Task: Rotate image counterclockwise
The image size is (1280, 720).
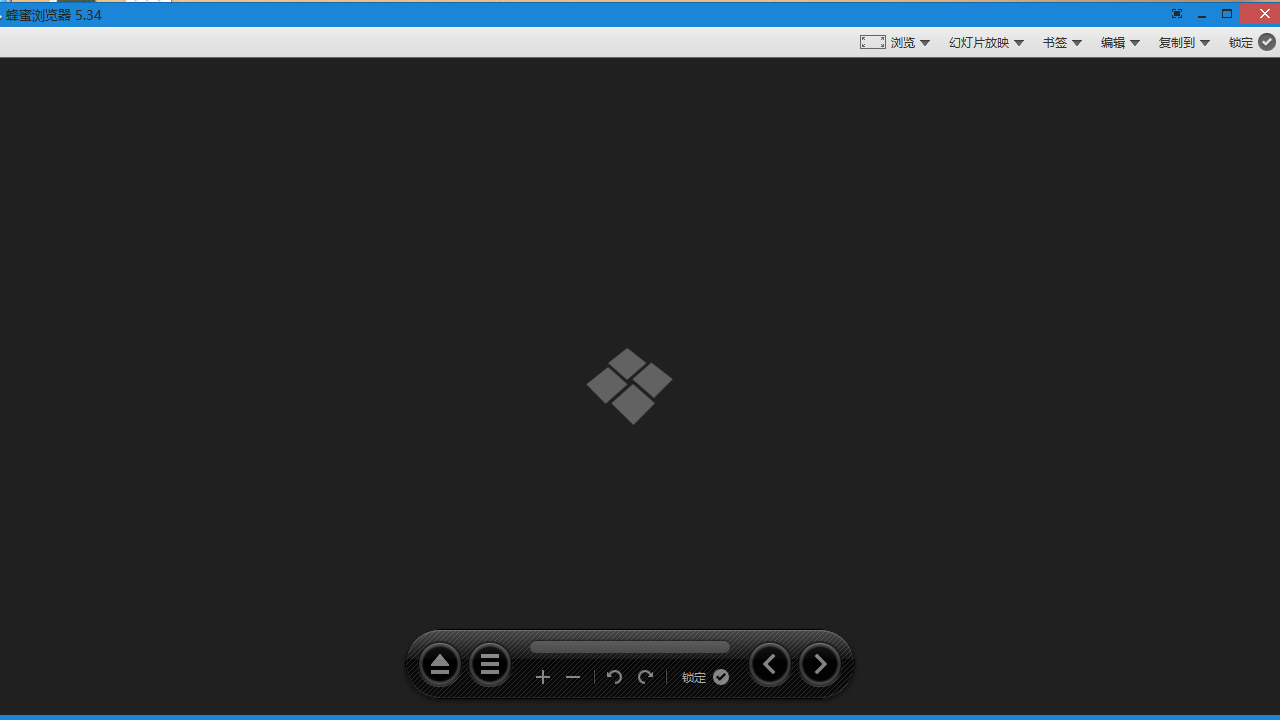Action: click(614, 678)
